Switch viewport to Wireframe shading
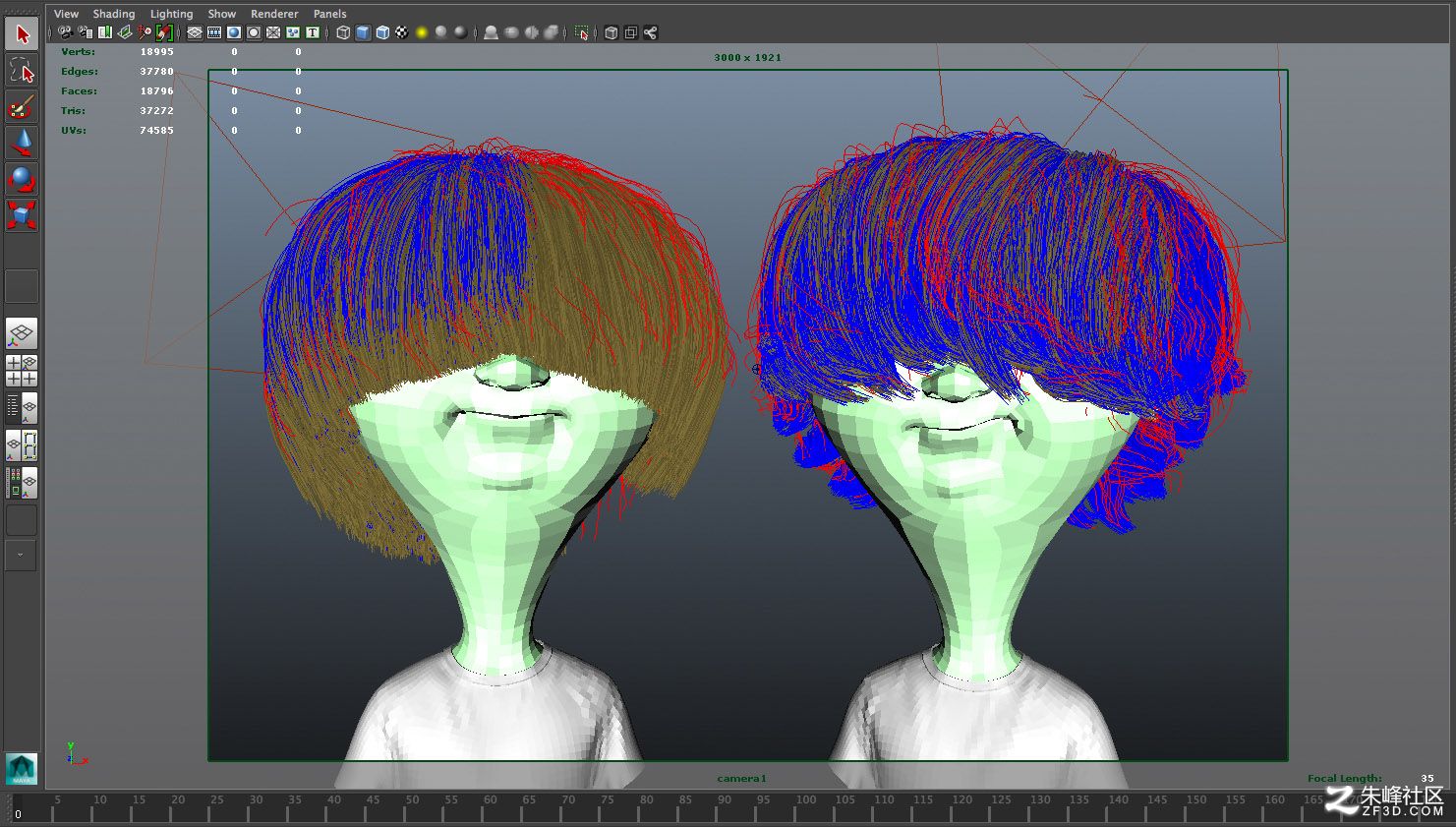Image resolution: width=1456 pixels, height=827 pixels. click(343, 32)
